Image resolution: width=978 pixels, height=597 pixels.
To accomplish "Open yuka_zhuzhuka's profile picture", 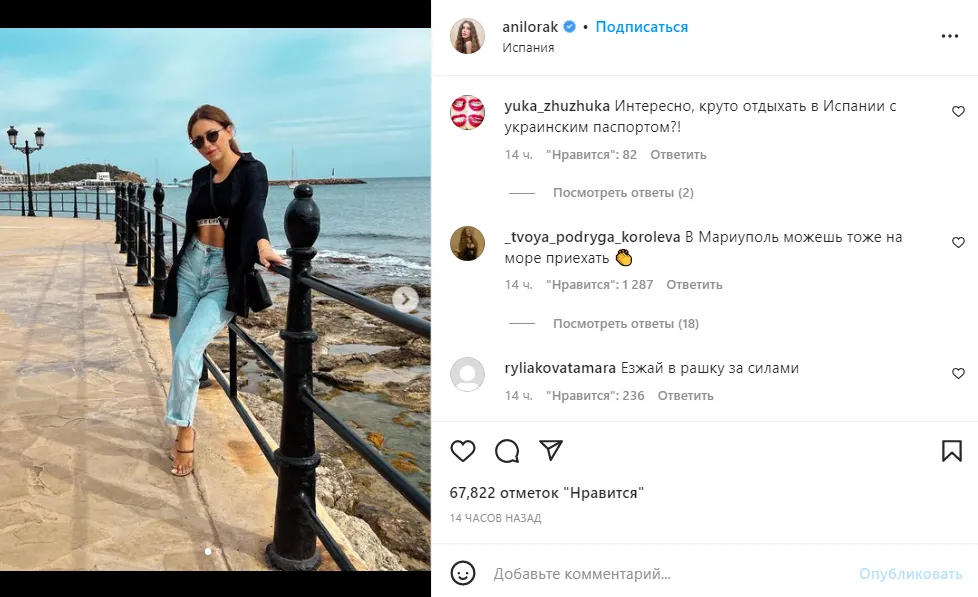I will [467, 112].
